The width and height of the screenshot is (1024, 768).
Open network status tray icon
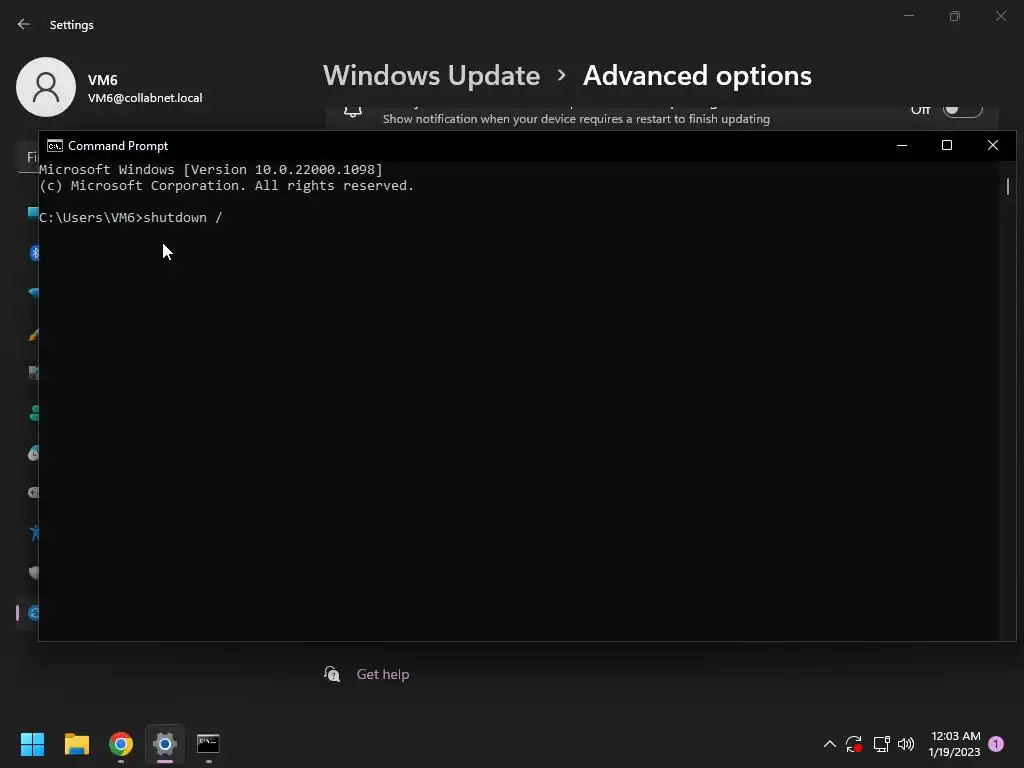[x=881, y=744]
